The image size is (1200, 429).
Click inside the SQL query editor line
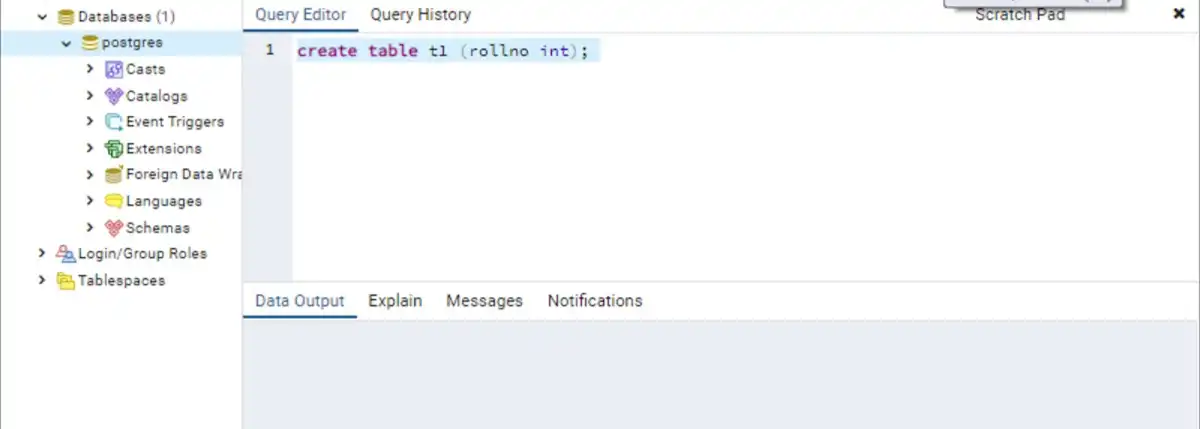coord(700,51)
